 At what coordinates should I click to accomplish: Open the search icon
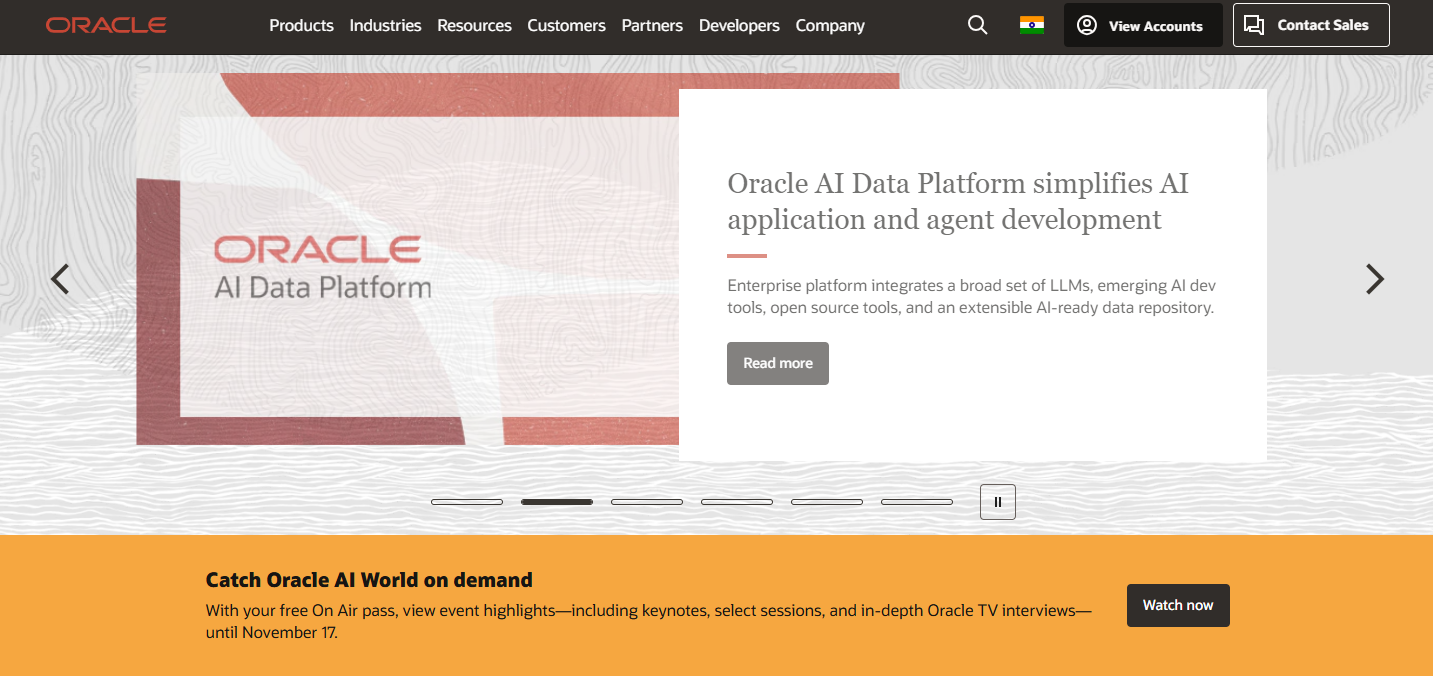[977, 25]
